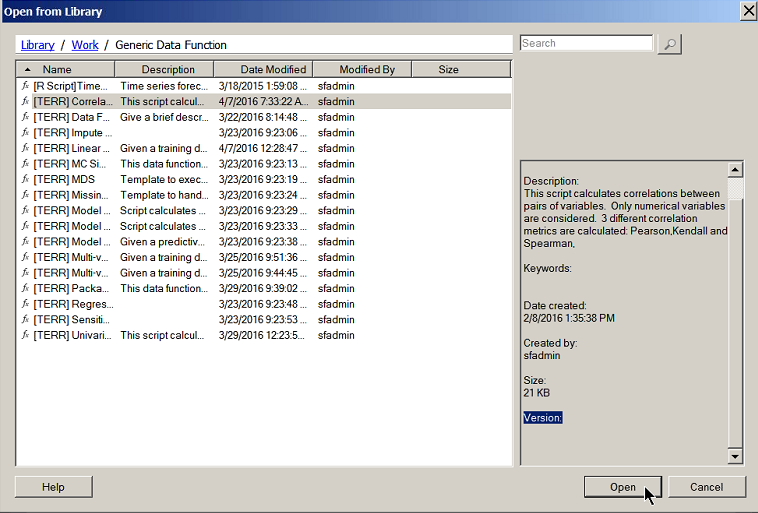Click fx icon beside TERR Univari... entry
The image size is (758, 513).
tap(25, 335)
